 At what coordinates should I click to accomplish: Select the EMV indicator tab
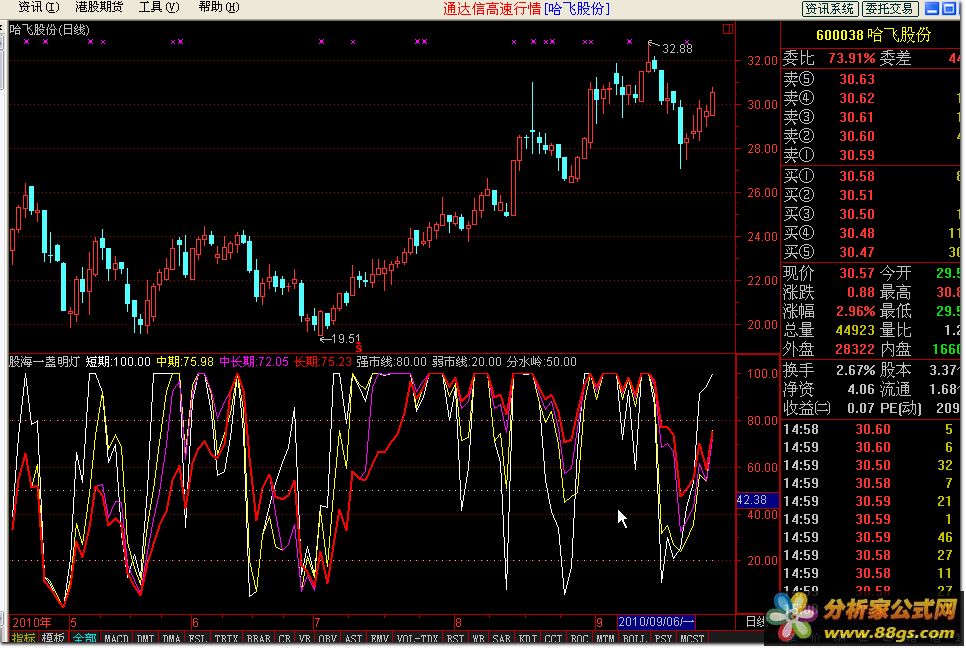pyautogui.click(x=379, y=639)
